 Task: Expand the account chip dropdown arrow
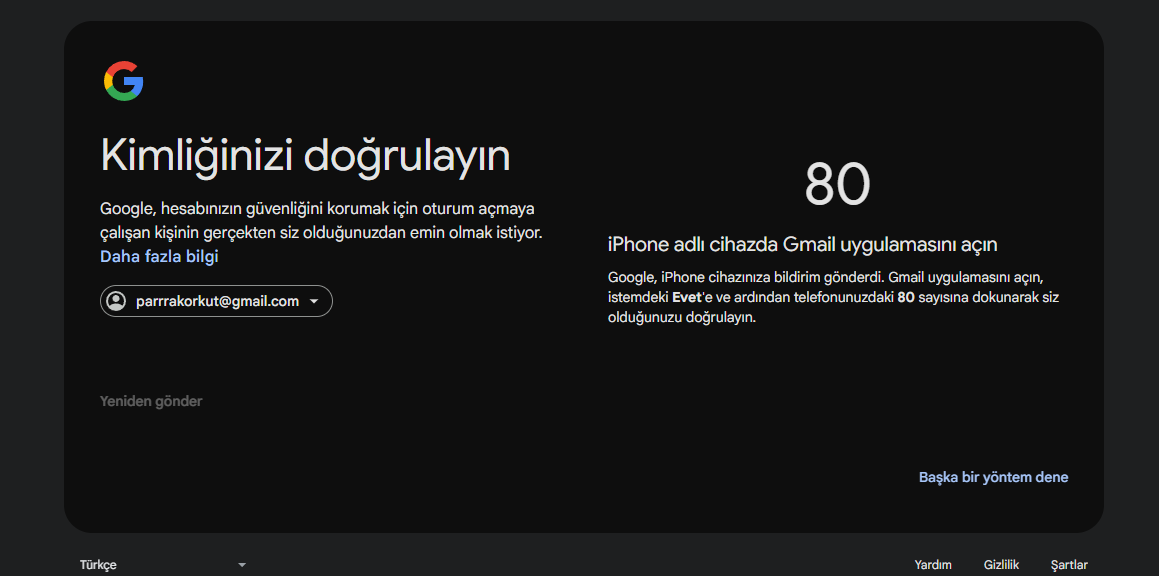click(314, 302)
